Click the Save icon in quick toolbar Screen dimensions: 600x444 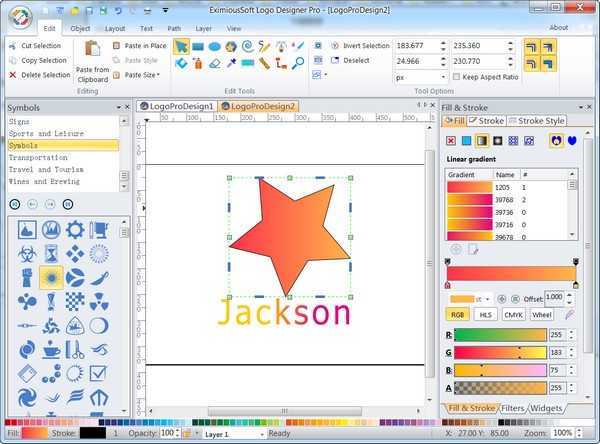click(x=89, y=11)
